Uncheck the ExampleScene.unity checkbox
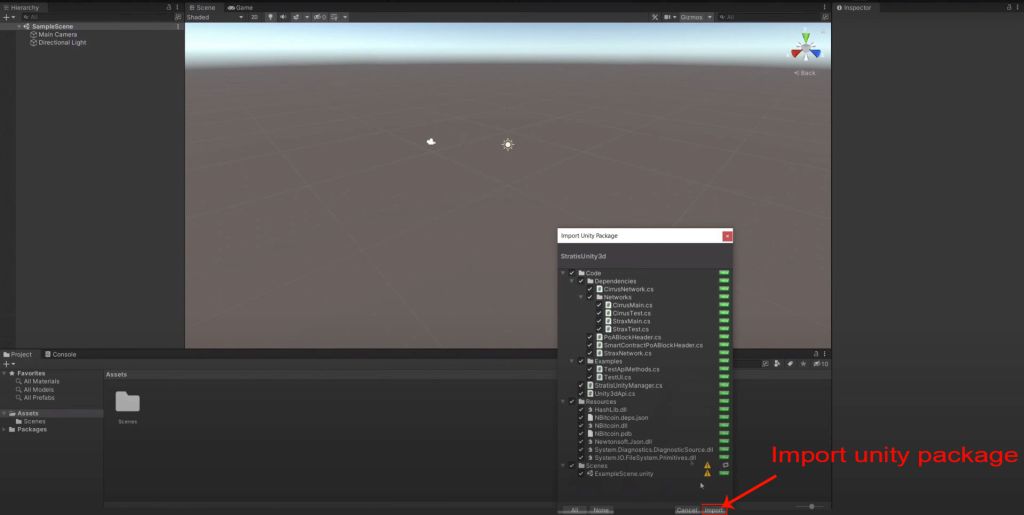1024x515 pixels. click(x=581, y=473)
